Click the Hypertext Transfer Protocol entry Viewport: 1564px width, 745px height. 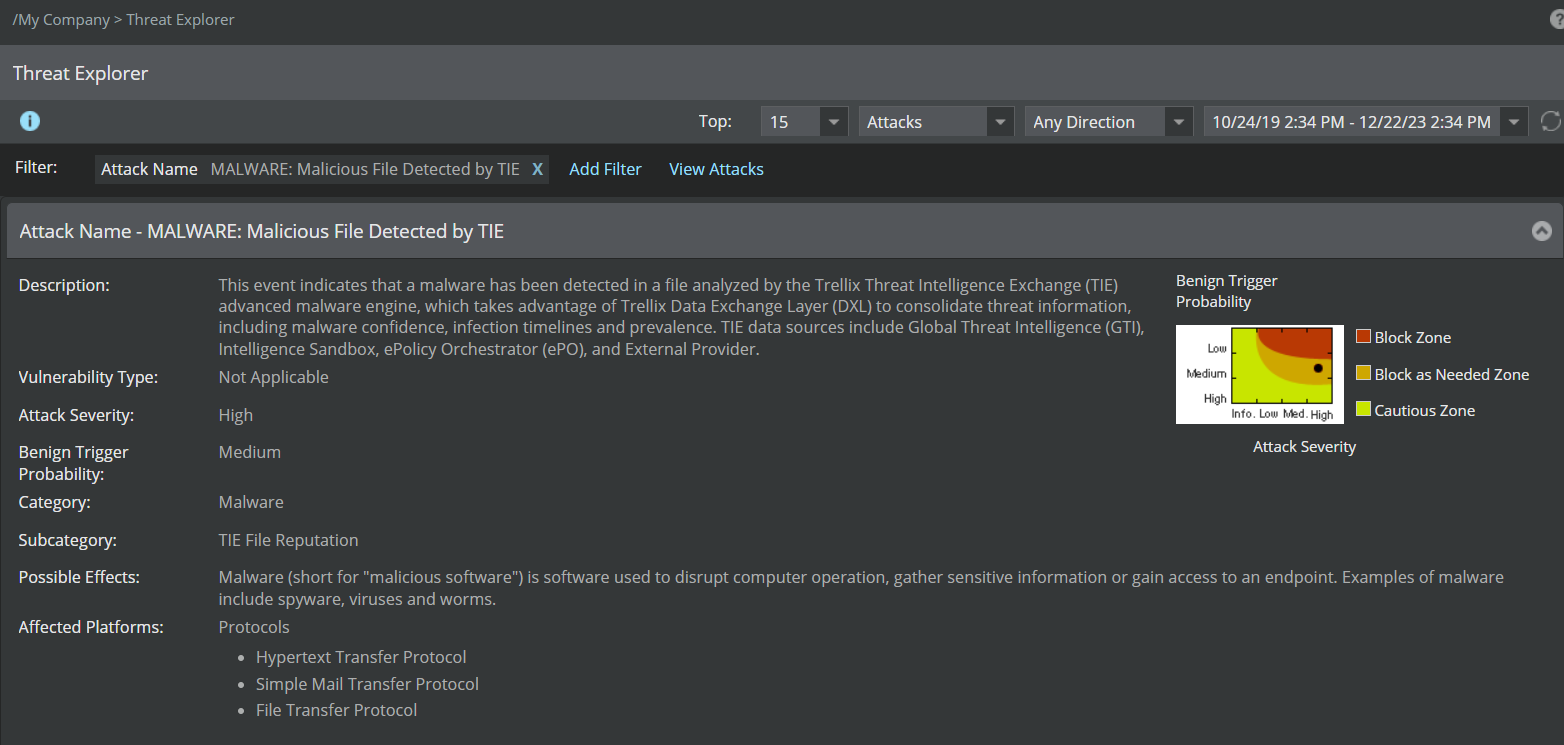click(361, 657)
